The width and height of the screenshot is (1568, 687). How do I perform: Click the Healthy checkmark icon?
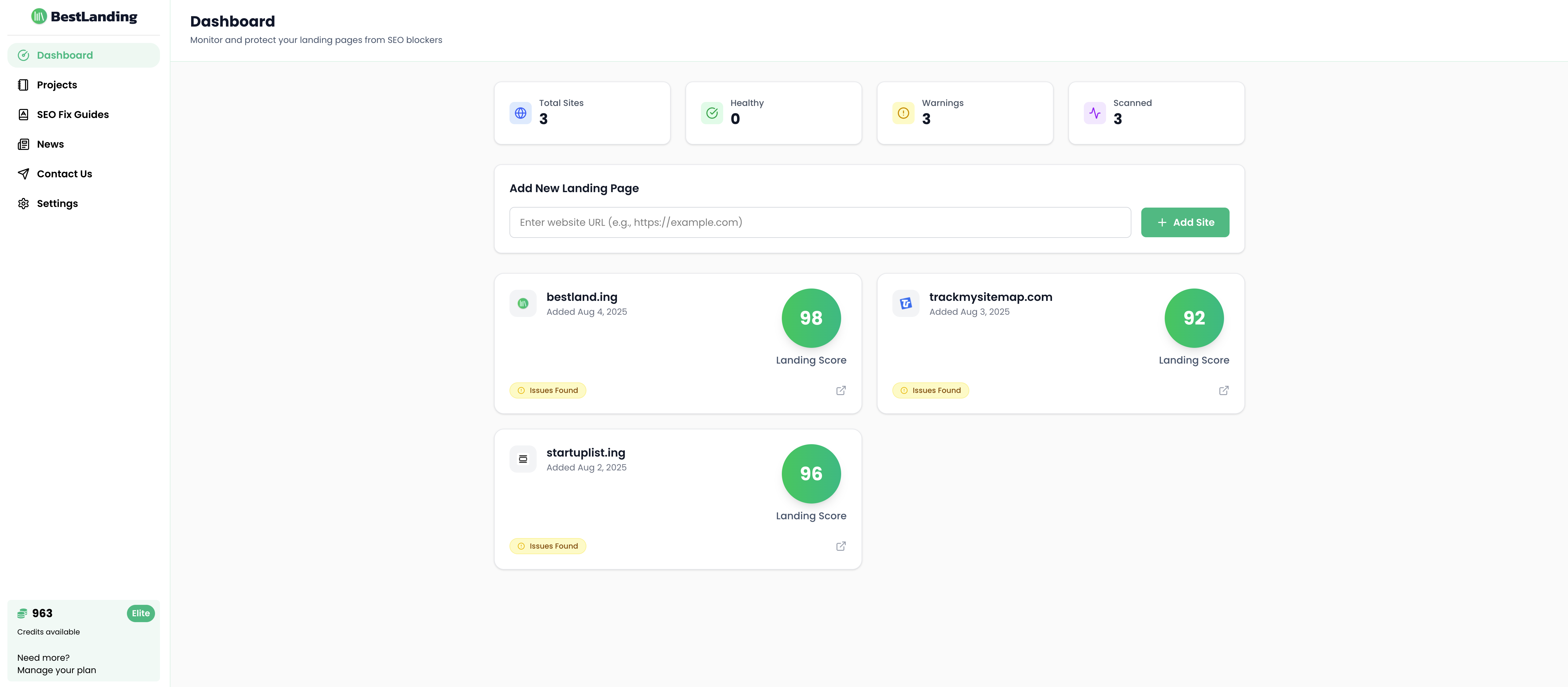tap(711, 113)
